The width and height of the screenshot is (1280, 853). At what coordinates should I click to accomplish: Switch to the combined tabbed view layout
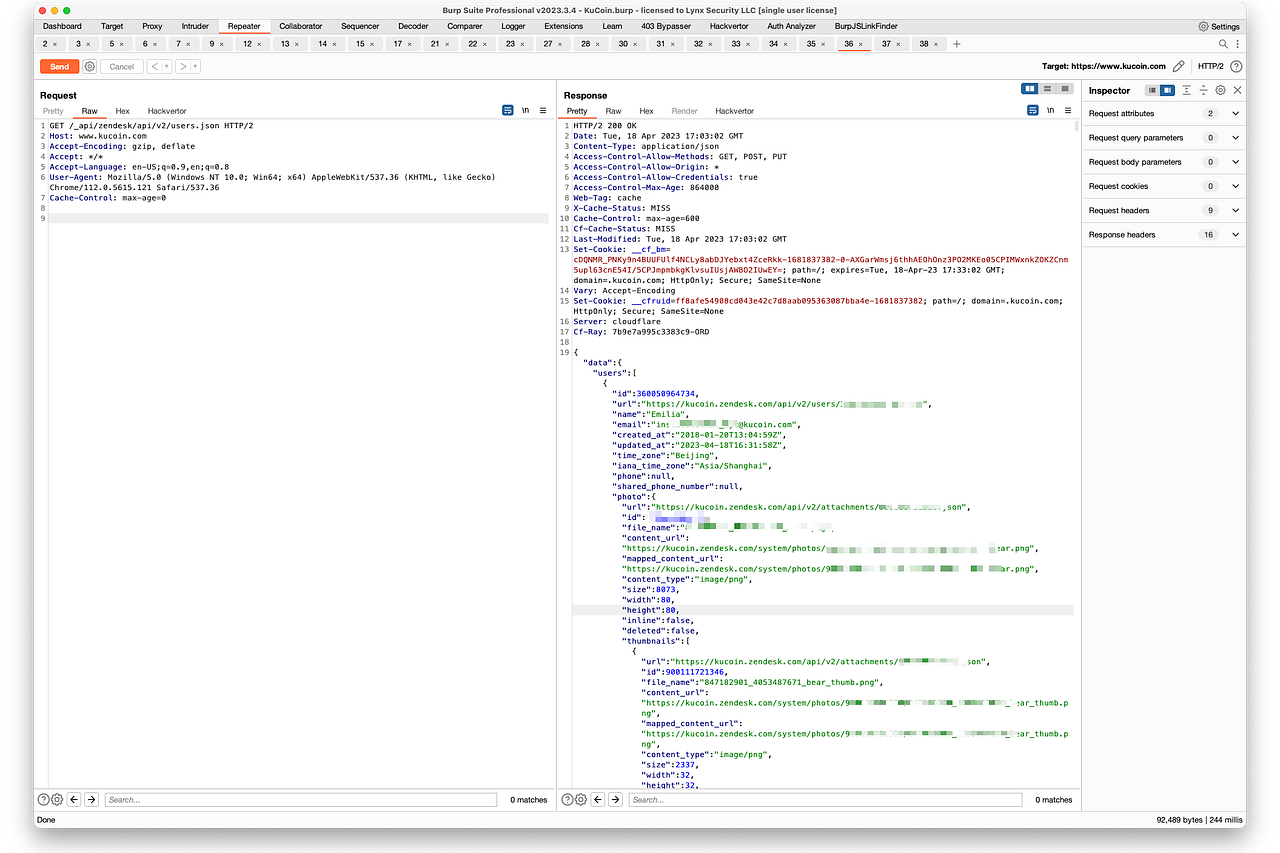[x=1065, y=89]
